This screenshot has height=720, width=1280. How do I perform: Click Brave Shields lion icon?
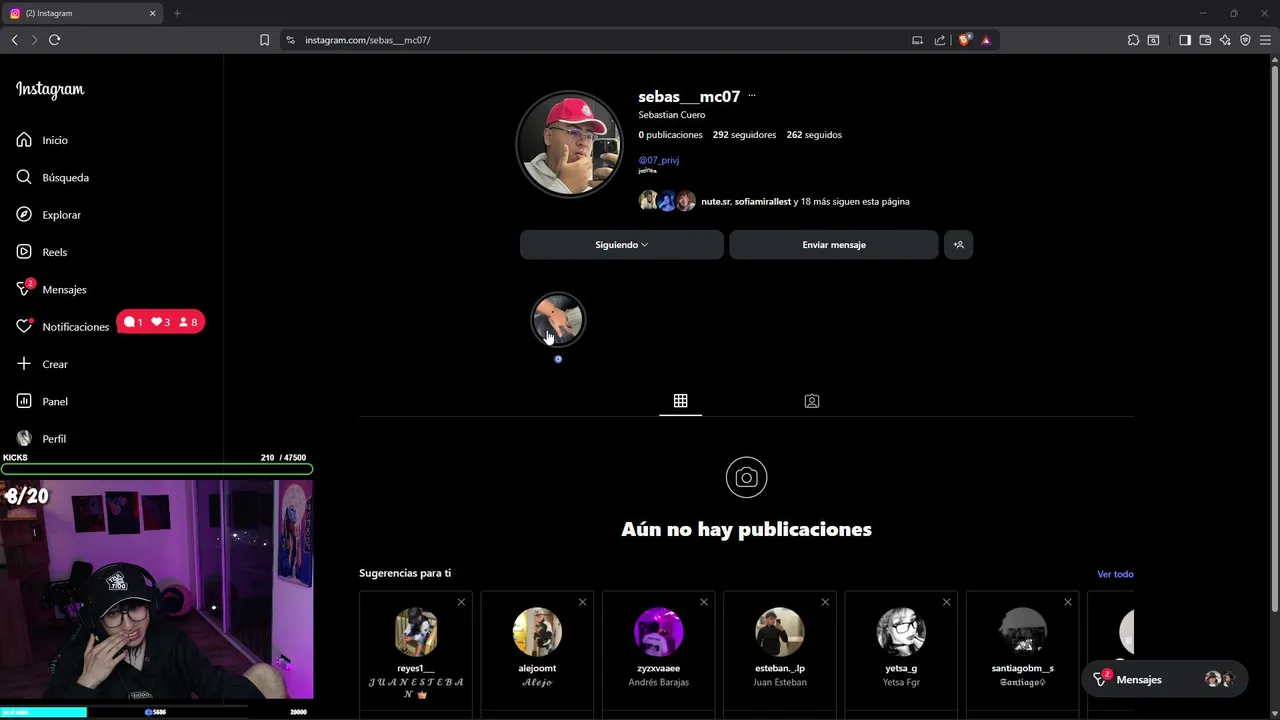pyautogui.click(x=964, y=40)
